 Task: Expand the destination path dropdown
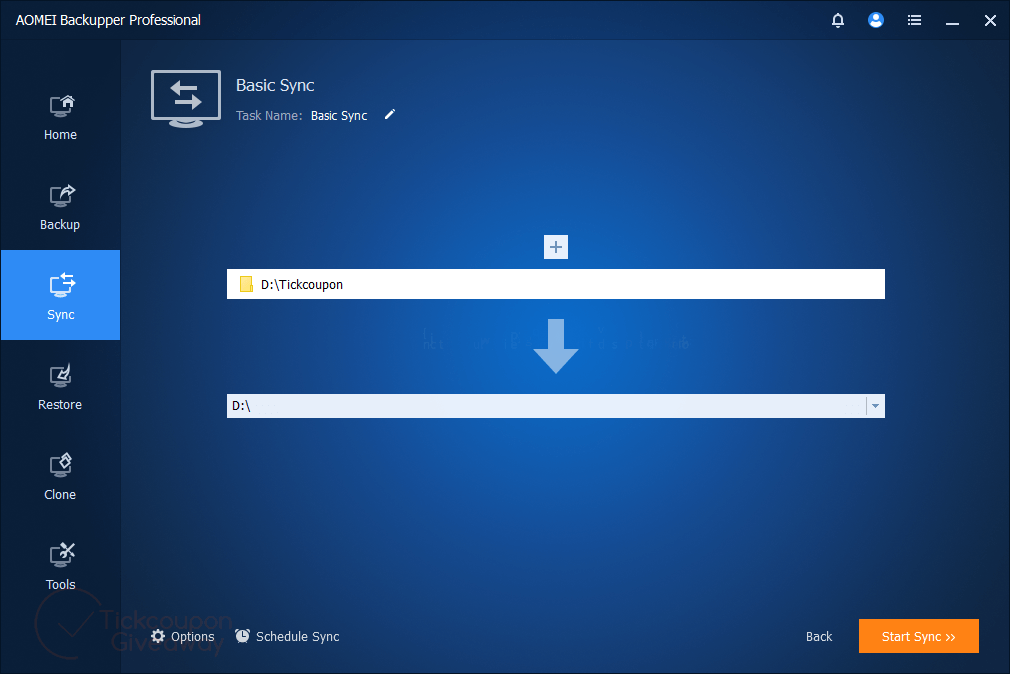876,405
